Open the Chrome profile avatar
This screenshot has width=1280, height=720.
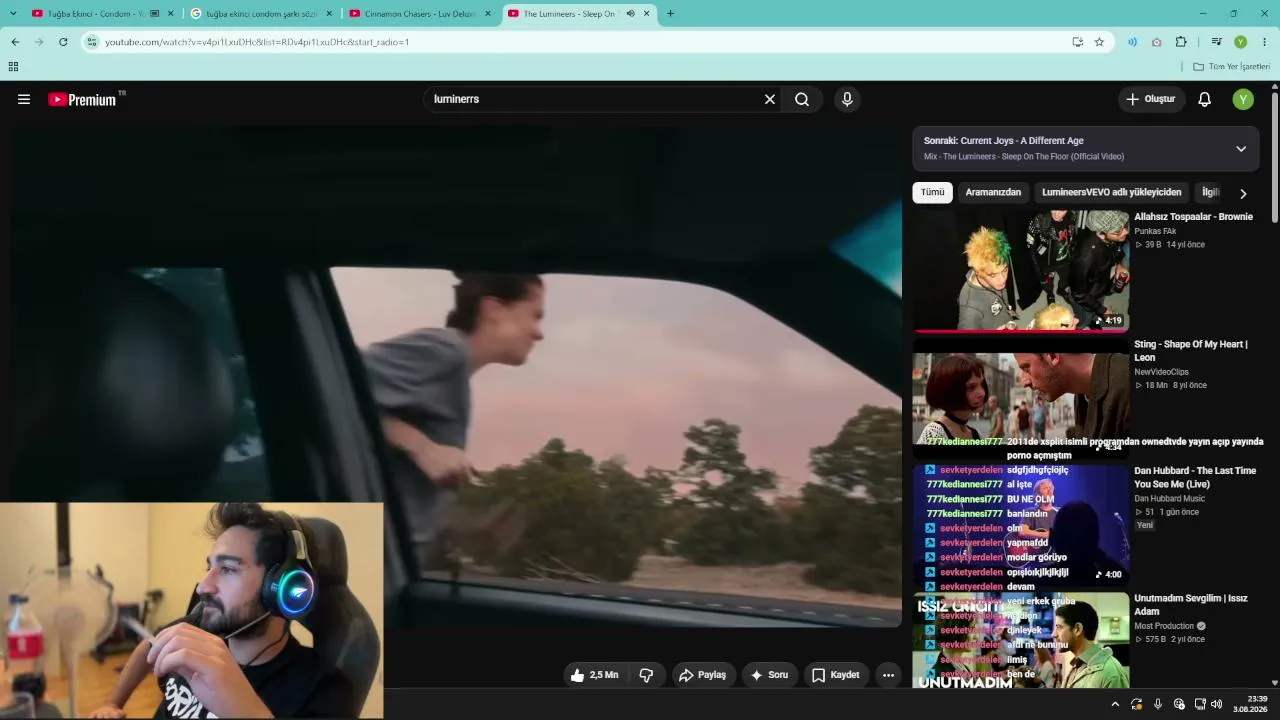1241,42
